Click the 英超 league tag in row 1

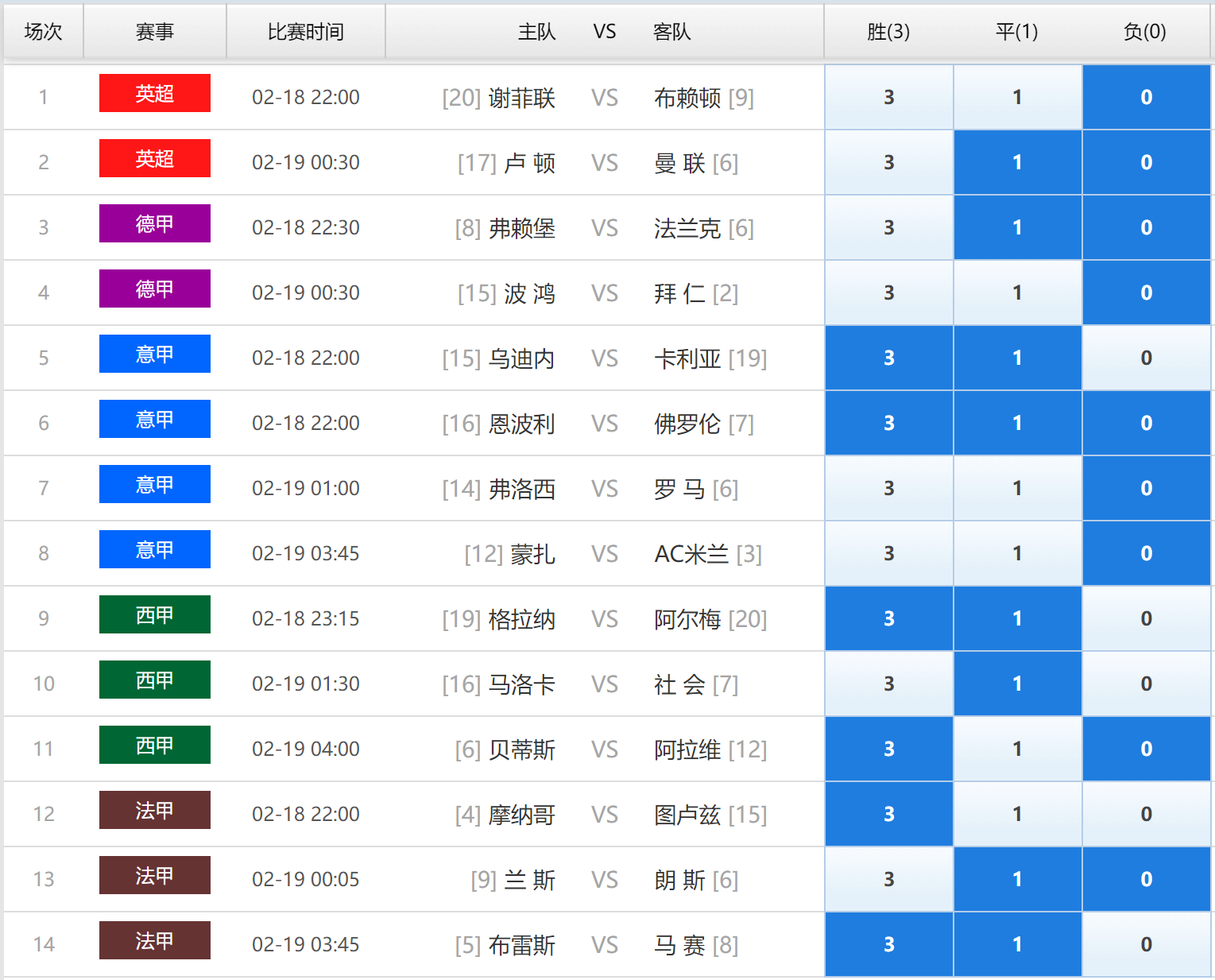click(x=155, y=93)
